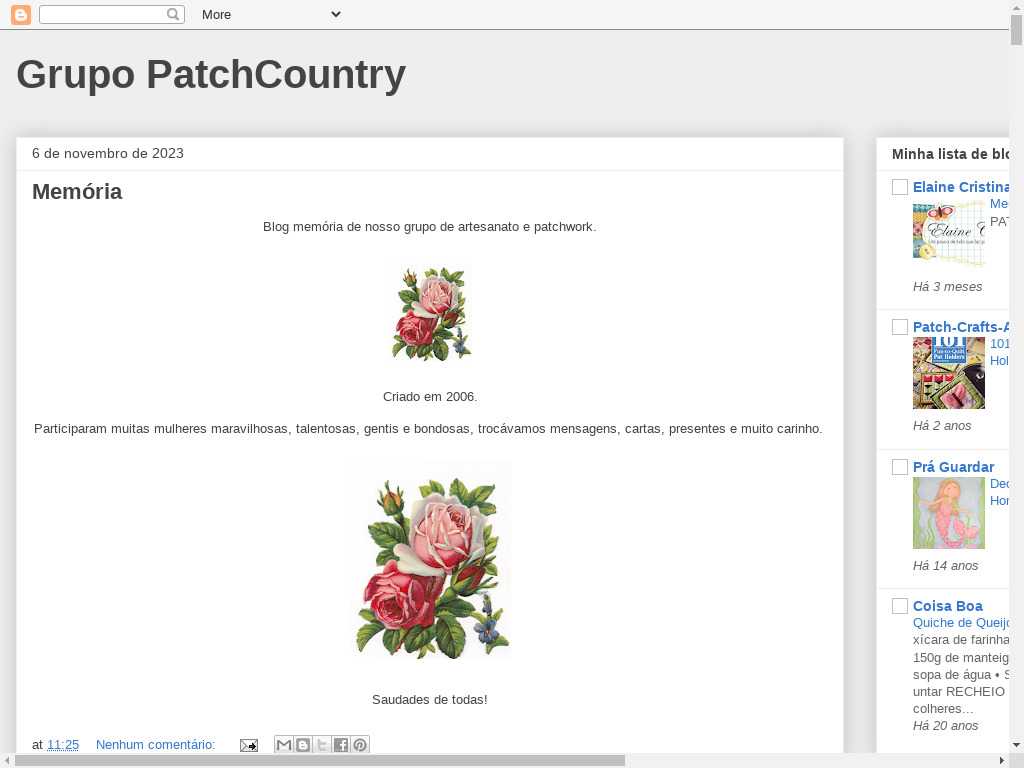
Task: Click the Blog memória de nosso grupo sentence
Action: tap(430, 227)
